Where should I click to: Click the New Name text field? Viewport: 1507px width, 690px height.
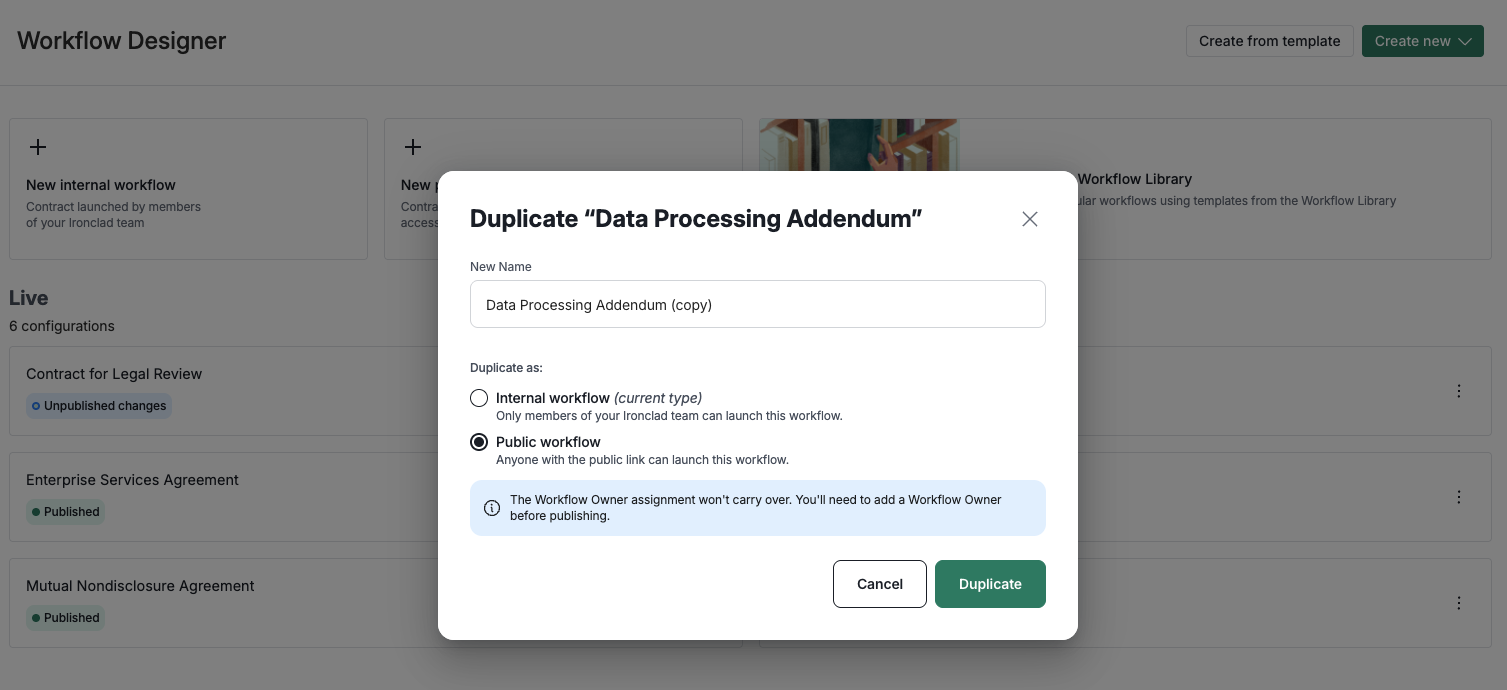[x=758, y=304]
